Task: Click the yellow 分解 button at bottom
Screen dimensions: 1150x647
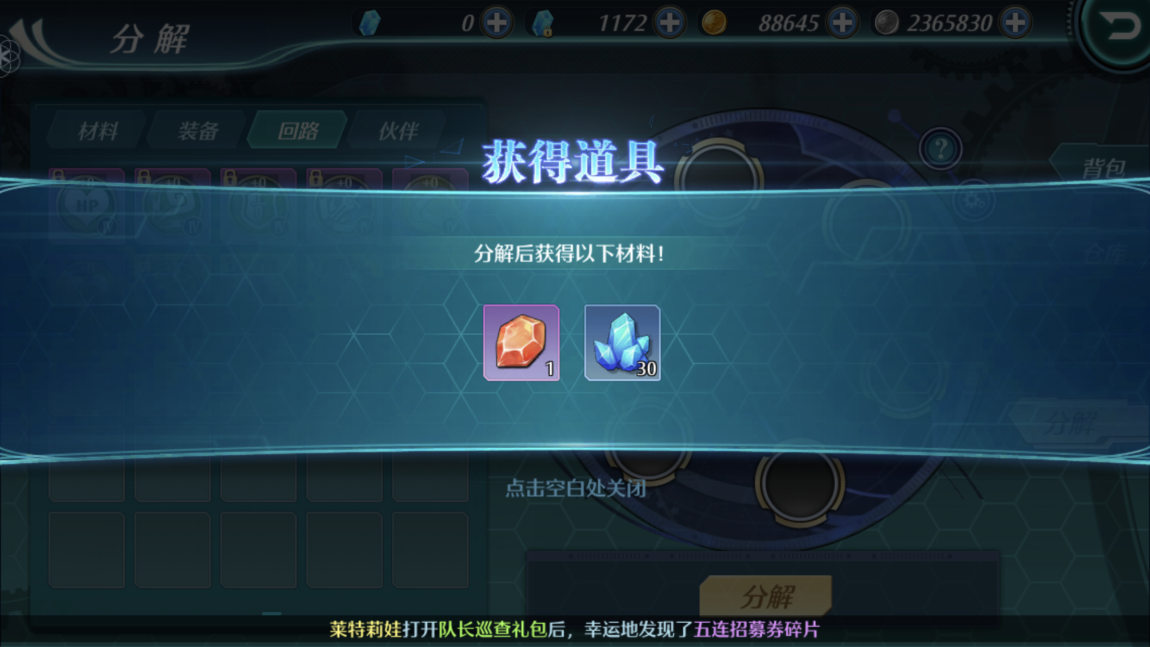Action: point(766,596)
